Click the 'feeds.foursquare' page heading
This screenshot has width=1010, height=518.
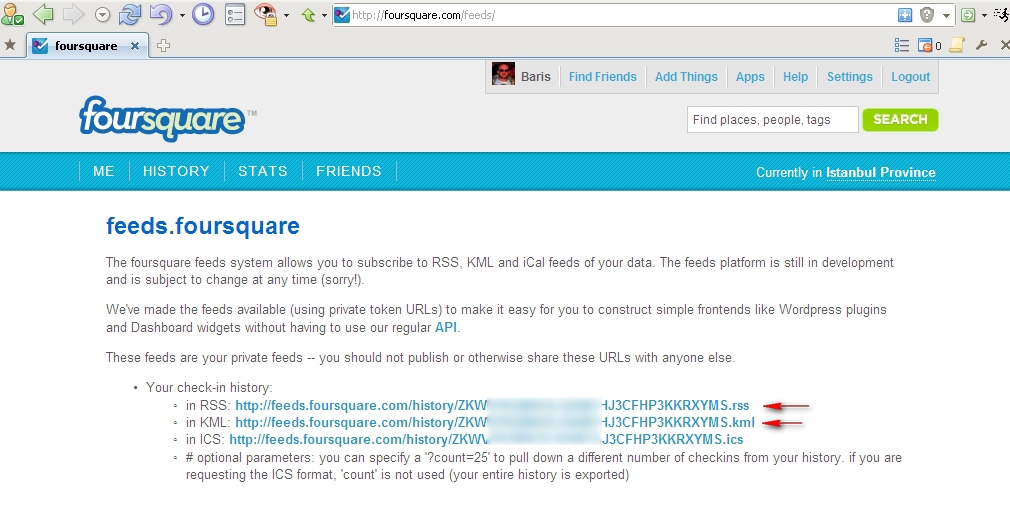tap(203, 226)
